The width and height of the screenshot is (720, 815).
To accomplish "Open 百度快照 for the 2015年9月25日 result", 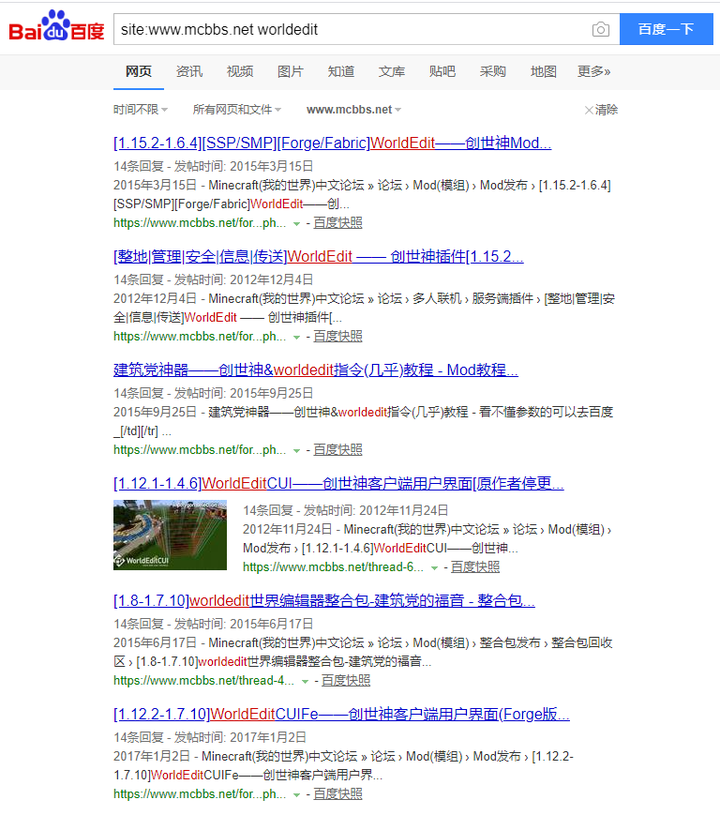I will coord(337,450).
